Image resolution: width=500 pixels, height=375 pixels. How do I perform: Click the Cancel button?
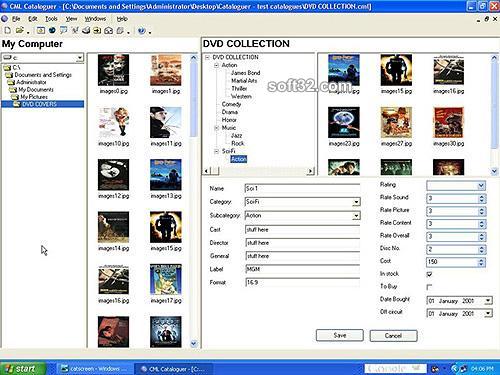pyautogui.click(x=393, y=335)
